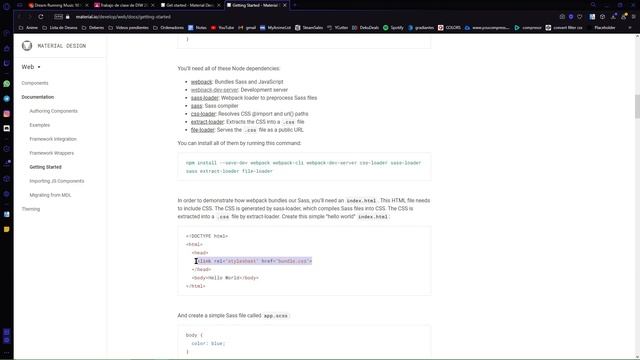Follow the extract-loader link

click(x=207, y=122)
